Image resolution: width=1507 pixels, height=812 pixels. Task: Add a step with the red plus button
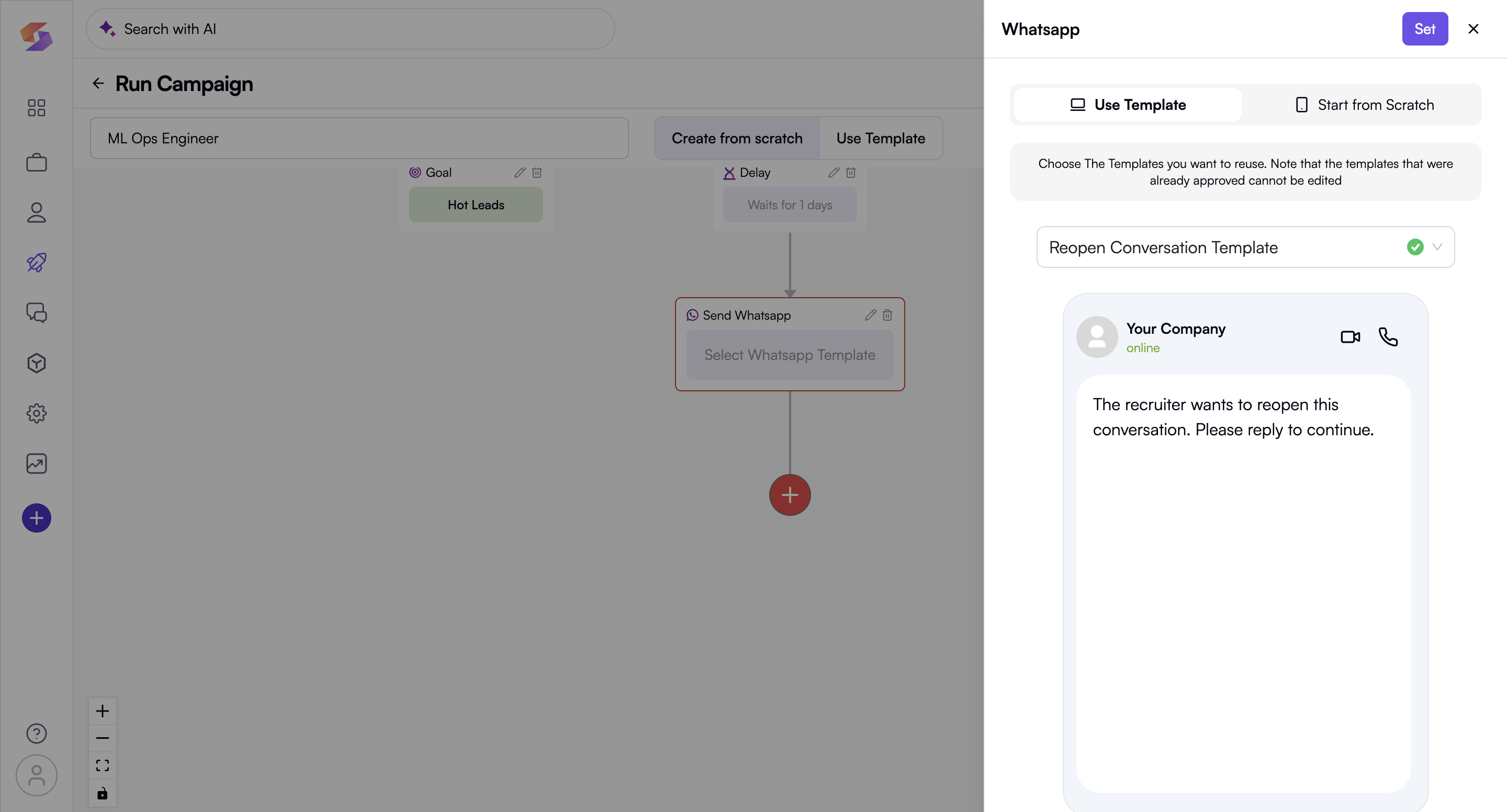[790, 495]
